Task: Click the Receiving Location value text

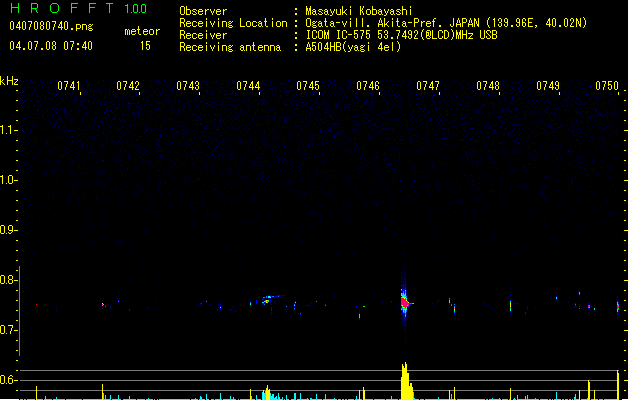Action: [447, 23]
